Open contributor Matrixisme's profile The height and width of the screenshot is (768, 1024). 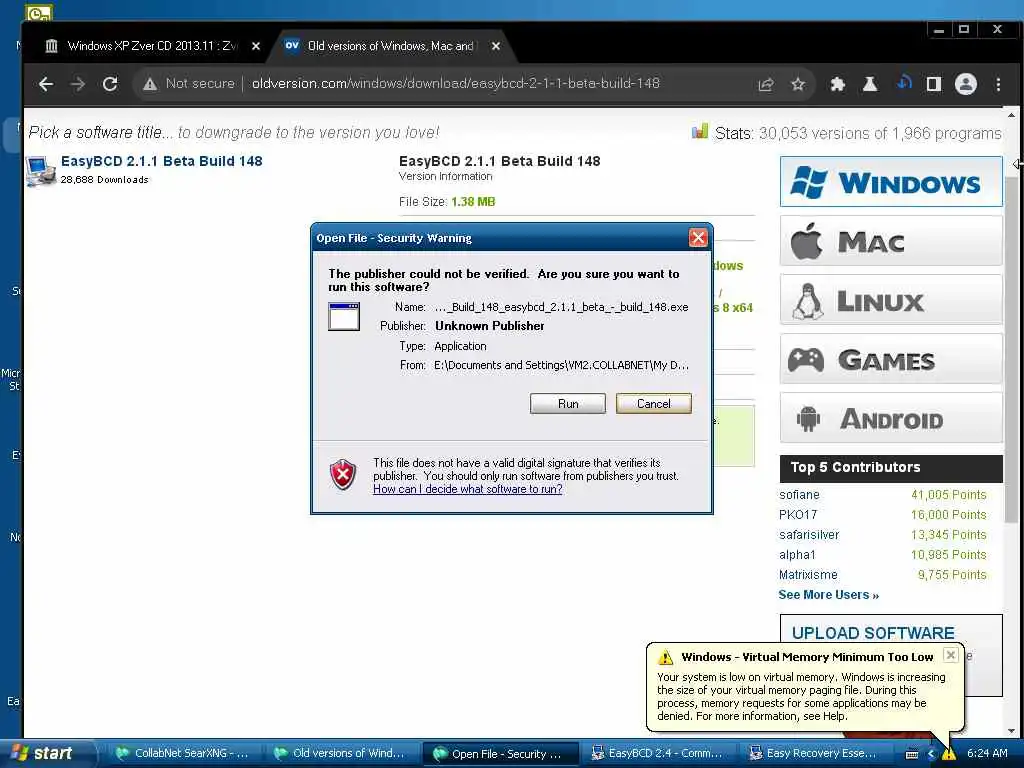click(808, 575)
